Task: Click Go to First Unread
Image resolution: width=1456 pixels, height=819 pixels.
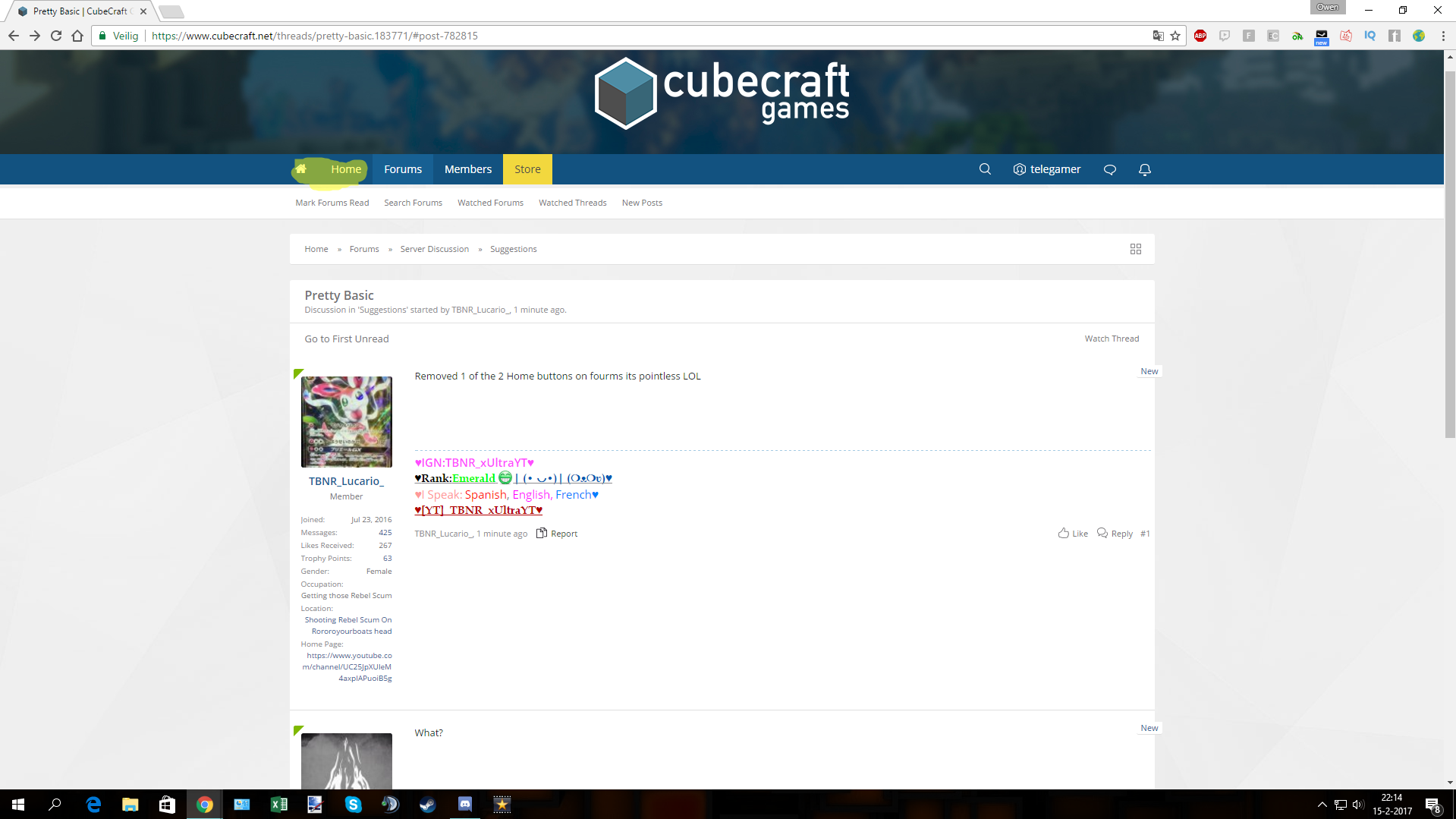Action: click(x=347, y=339)
